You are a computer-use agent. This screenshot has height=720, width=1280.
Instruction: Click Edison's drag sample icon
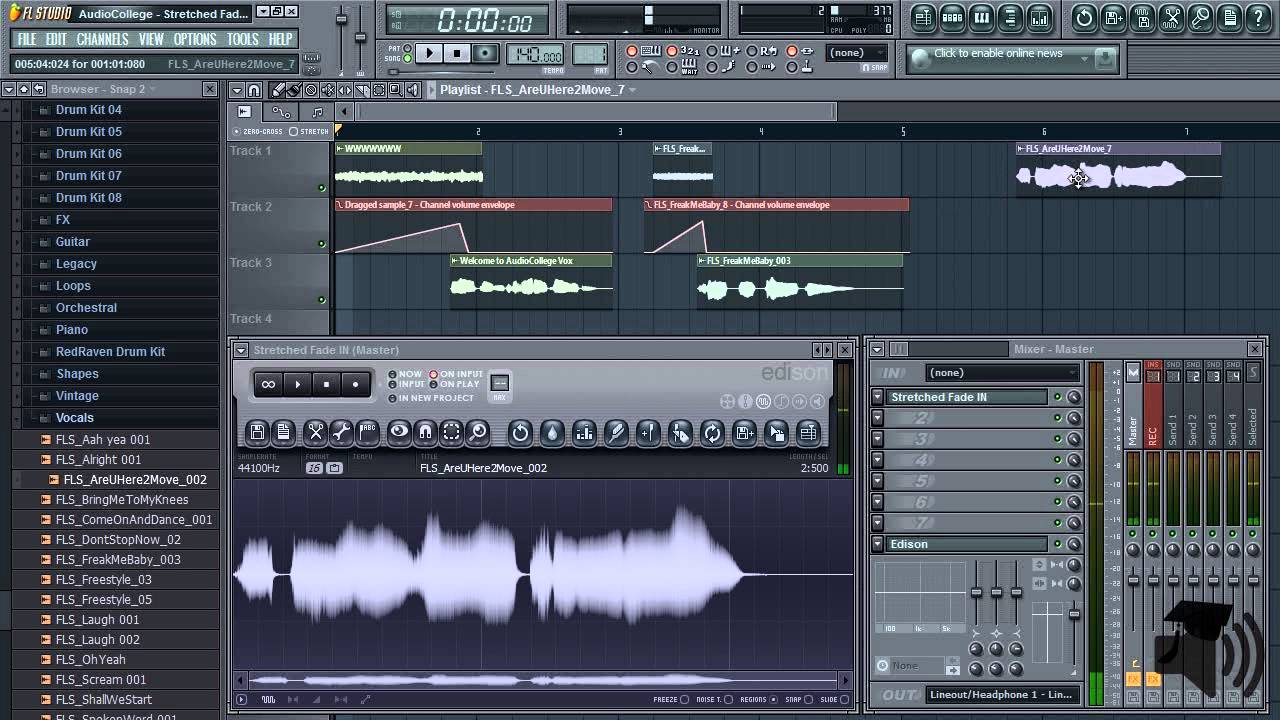tap(776, 432)
